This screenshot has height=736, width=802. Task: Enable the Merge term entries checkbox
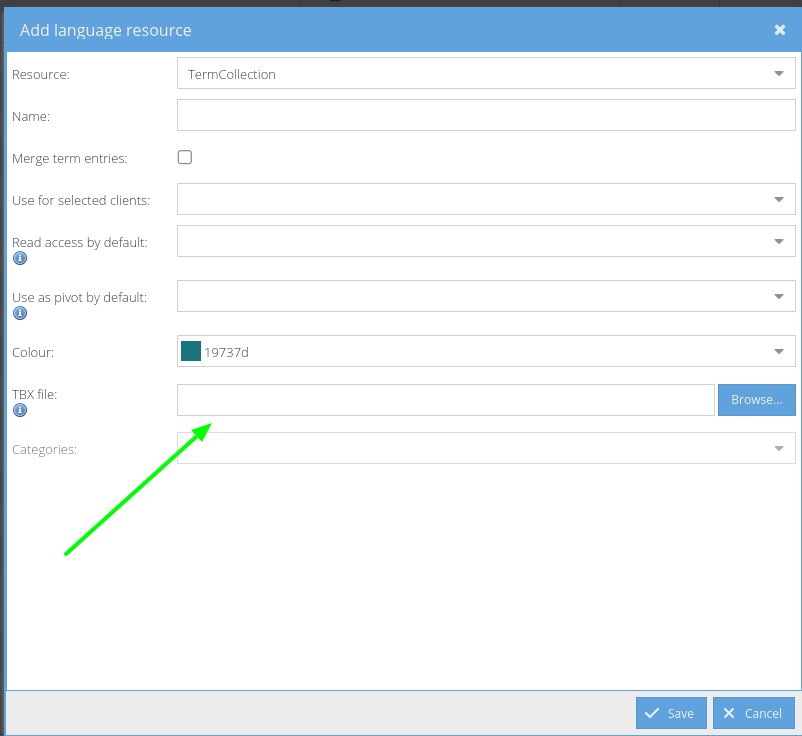click(185, 157)
